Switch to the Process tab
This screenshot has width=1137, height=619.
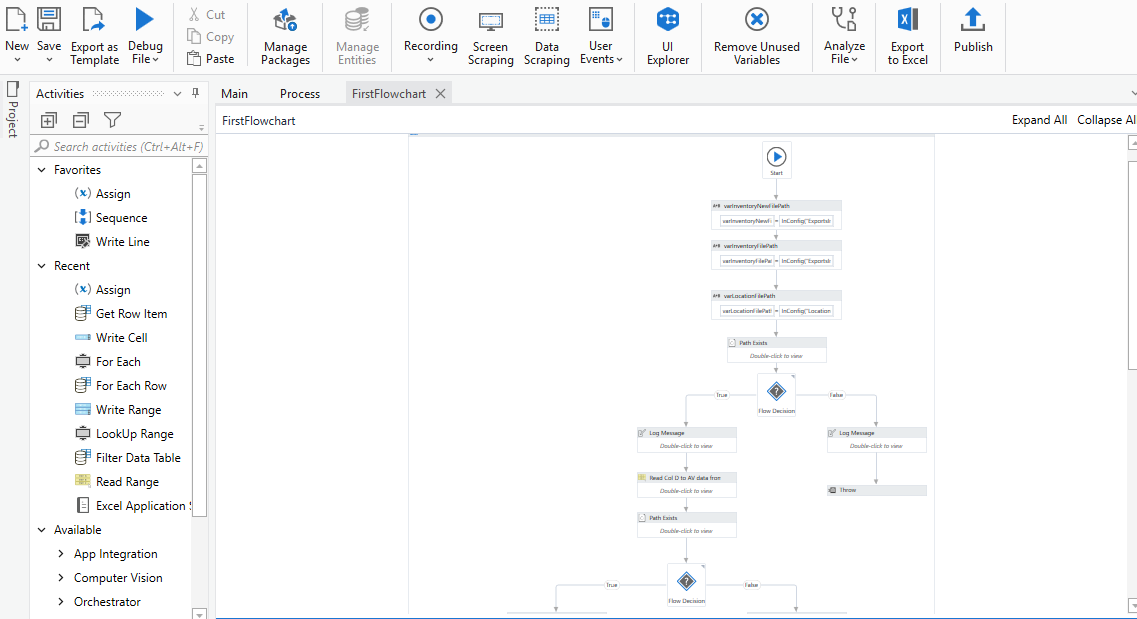point(300,93)
